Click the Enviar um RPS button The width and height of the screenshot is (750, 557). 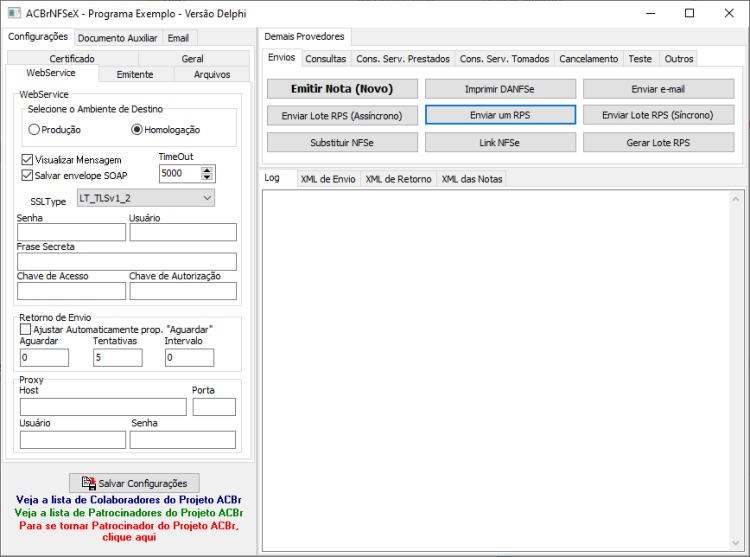pyautogui.click(x=500, y=115)
